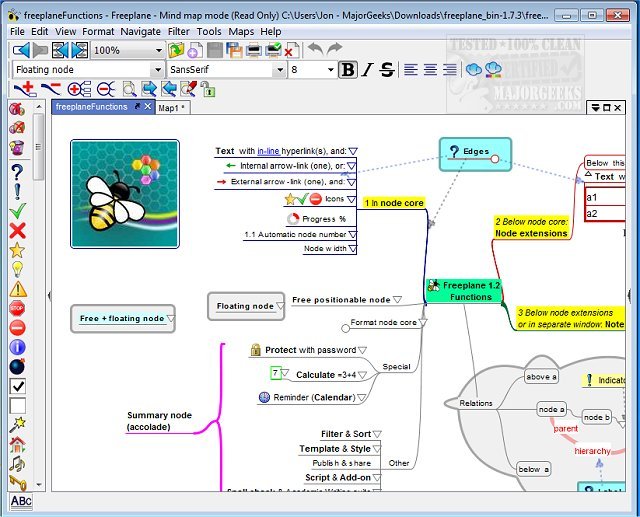Click the find and replace pencil icon
The width and height of the screenshot is (640, 517).
pos(189,89)
